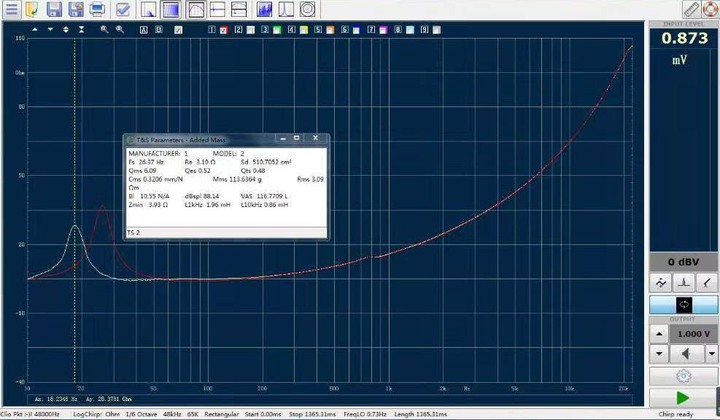Toggle the overlay 8 light blue checkbox
Image resolution: width=720 pixels, height=420 pixels.
pyautogui.click(x=410, y=30)
